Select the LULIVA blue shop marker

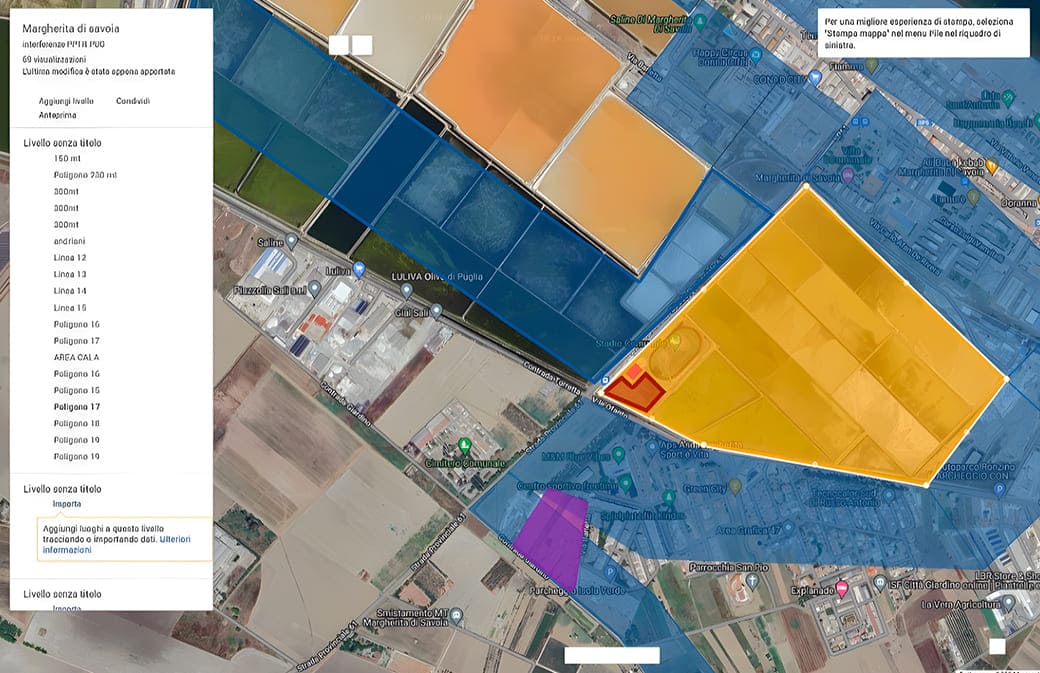click(x=359, y=269)
